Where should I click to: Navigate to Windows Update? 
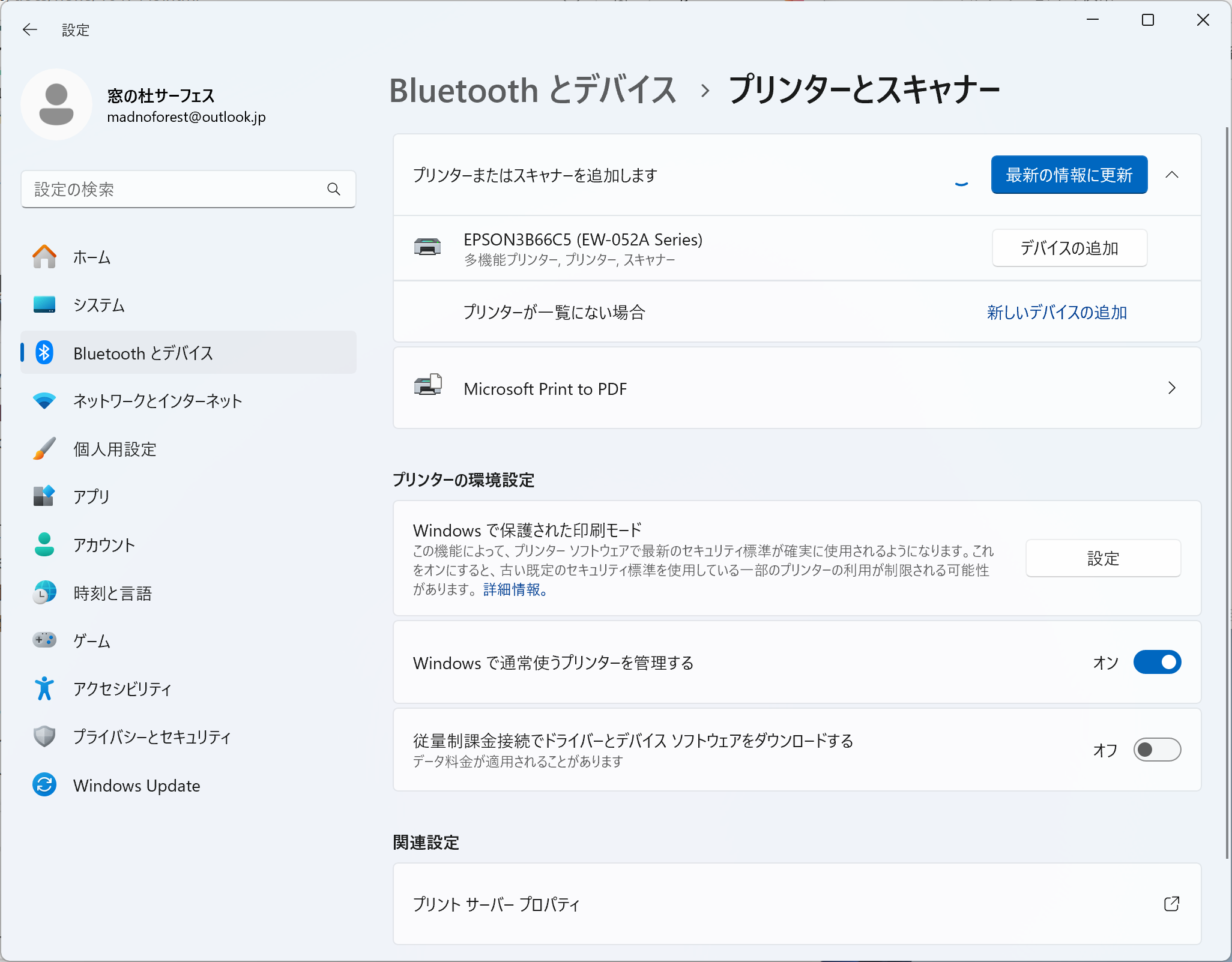click(x=137, y=785)
